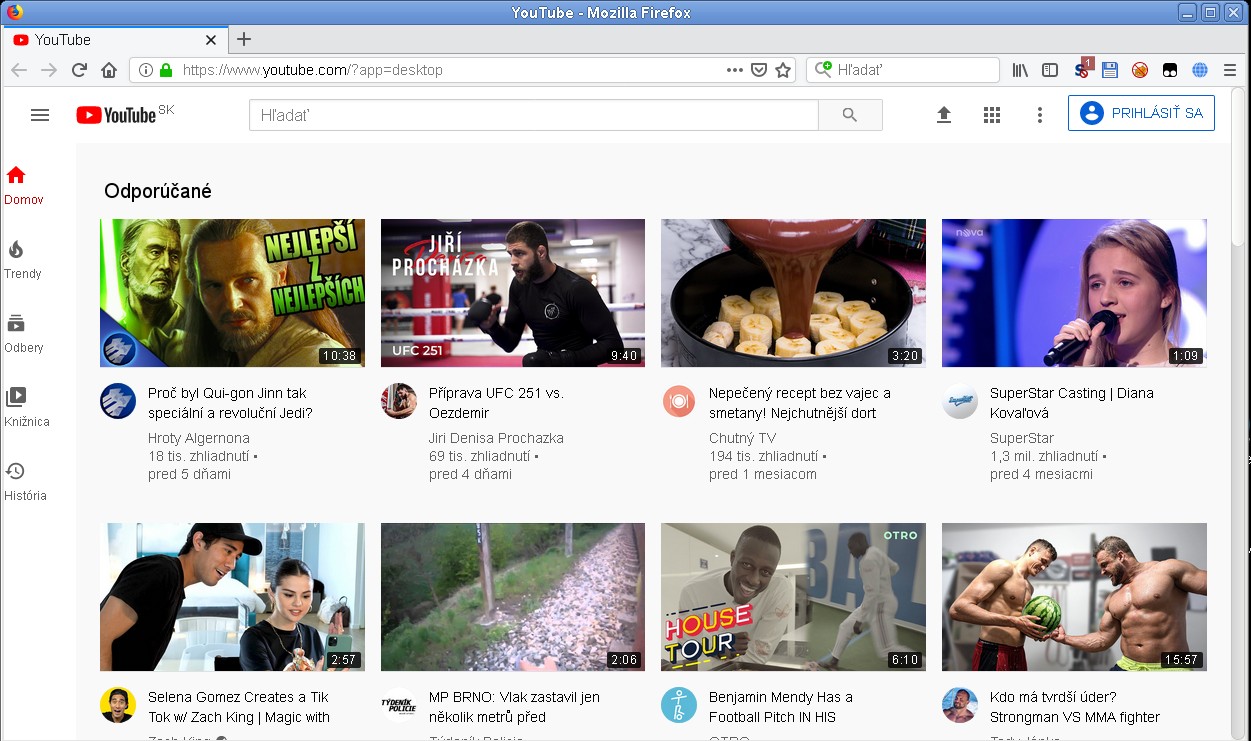Click the upload video icon
Image resolution: width=1251 pixels, height=741 pixels.
[944, 115]
